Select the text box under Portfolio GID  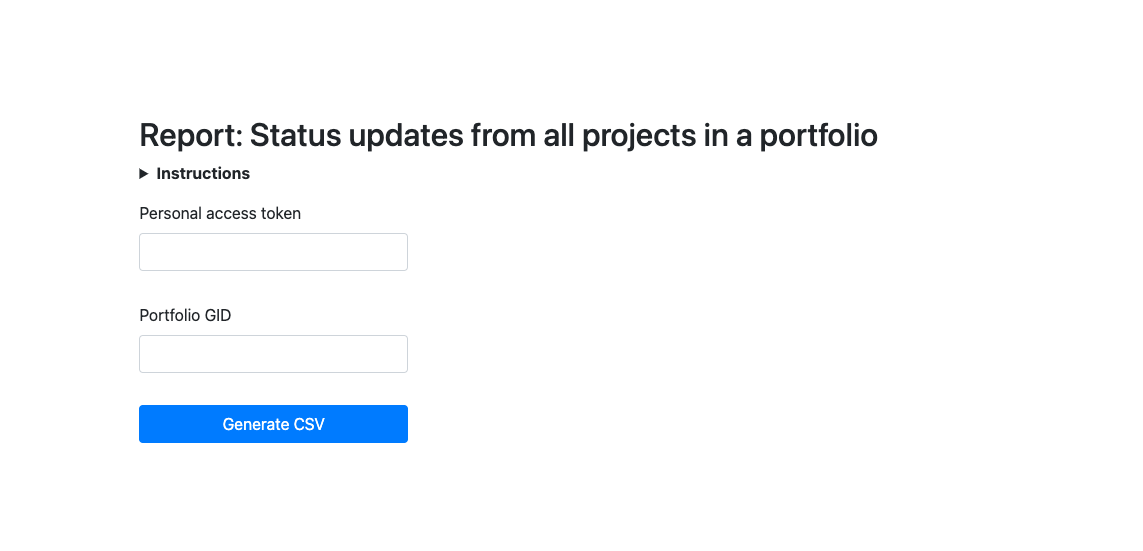pos(273,354)
